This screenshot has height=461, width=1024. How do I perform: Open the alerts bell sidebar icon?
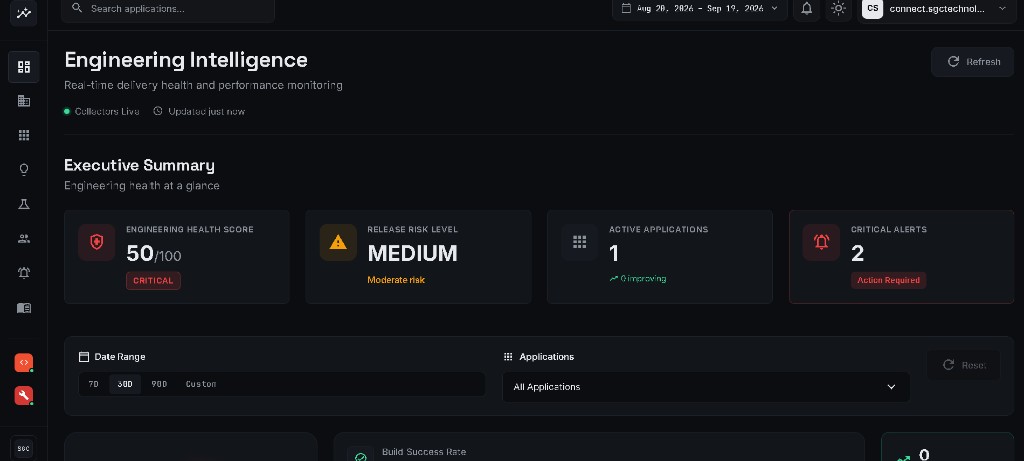[24, 273]
